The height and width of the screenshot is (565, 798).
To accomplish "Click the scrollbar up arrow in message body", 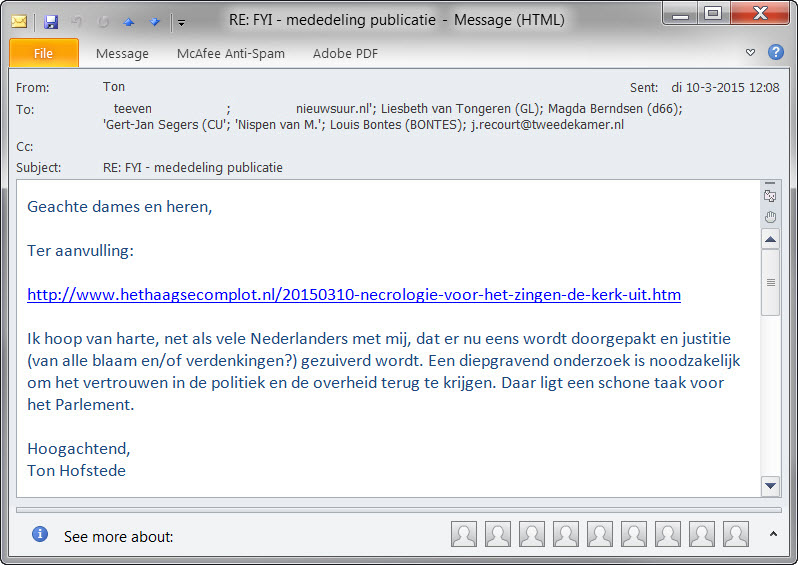I will pos(771,239).
